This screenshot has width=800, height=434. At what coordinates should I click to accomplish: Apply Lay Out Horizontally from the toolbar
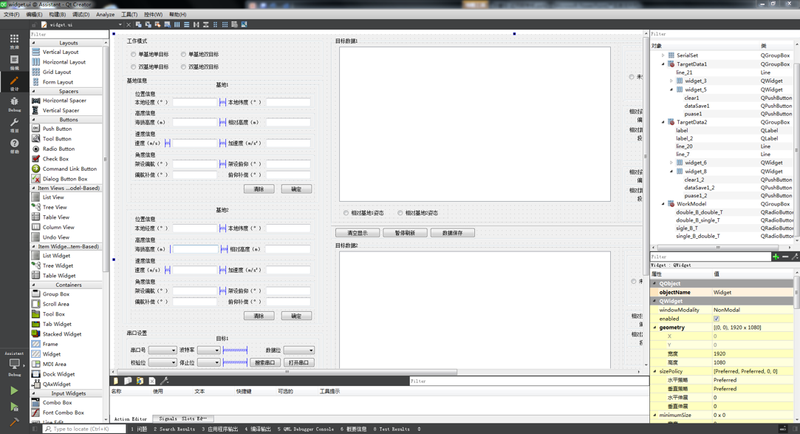click(x=177, y=24)
